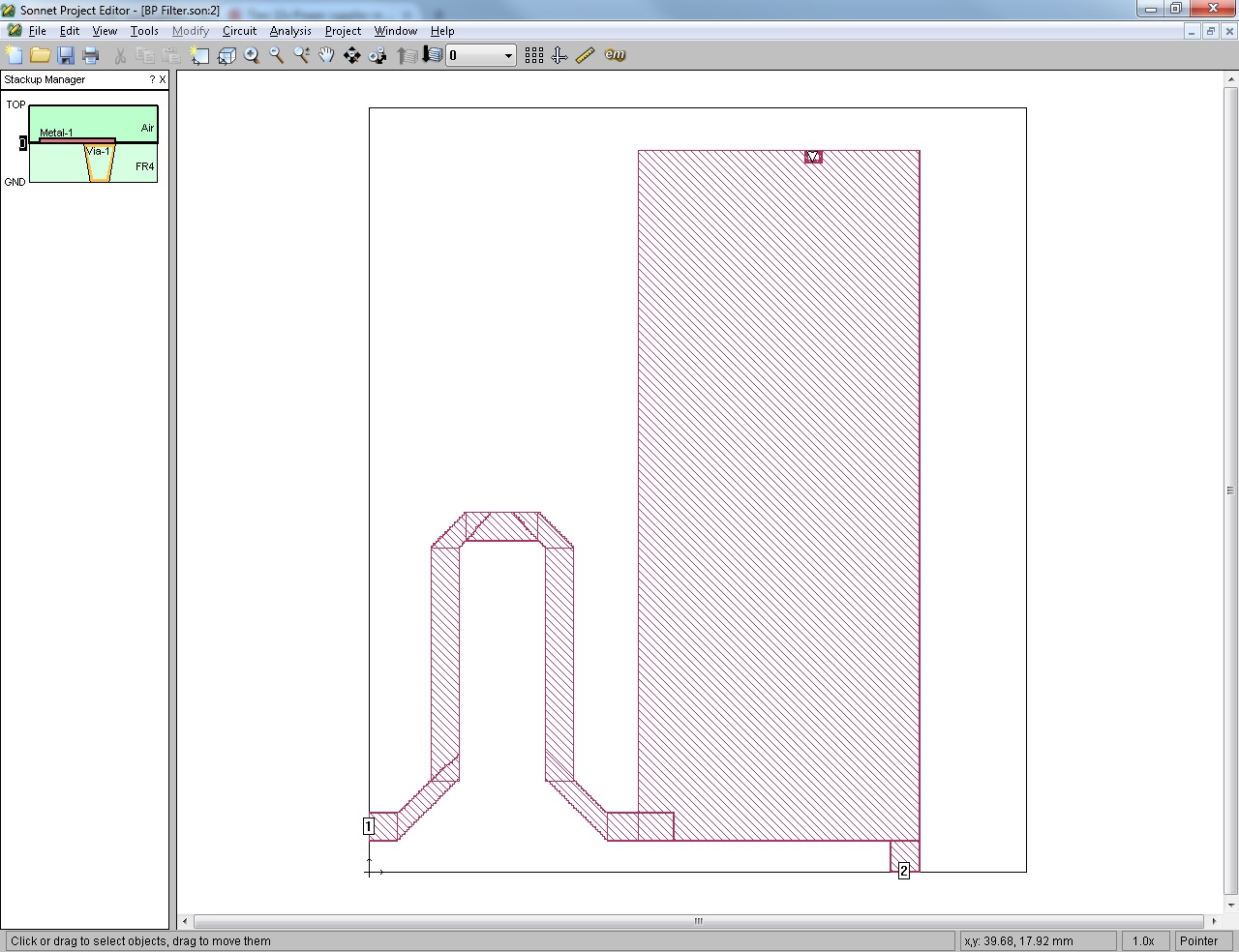
Task: Select the Zoom In magnifier tool
Action: point(252,55)
